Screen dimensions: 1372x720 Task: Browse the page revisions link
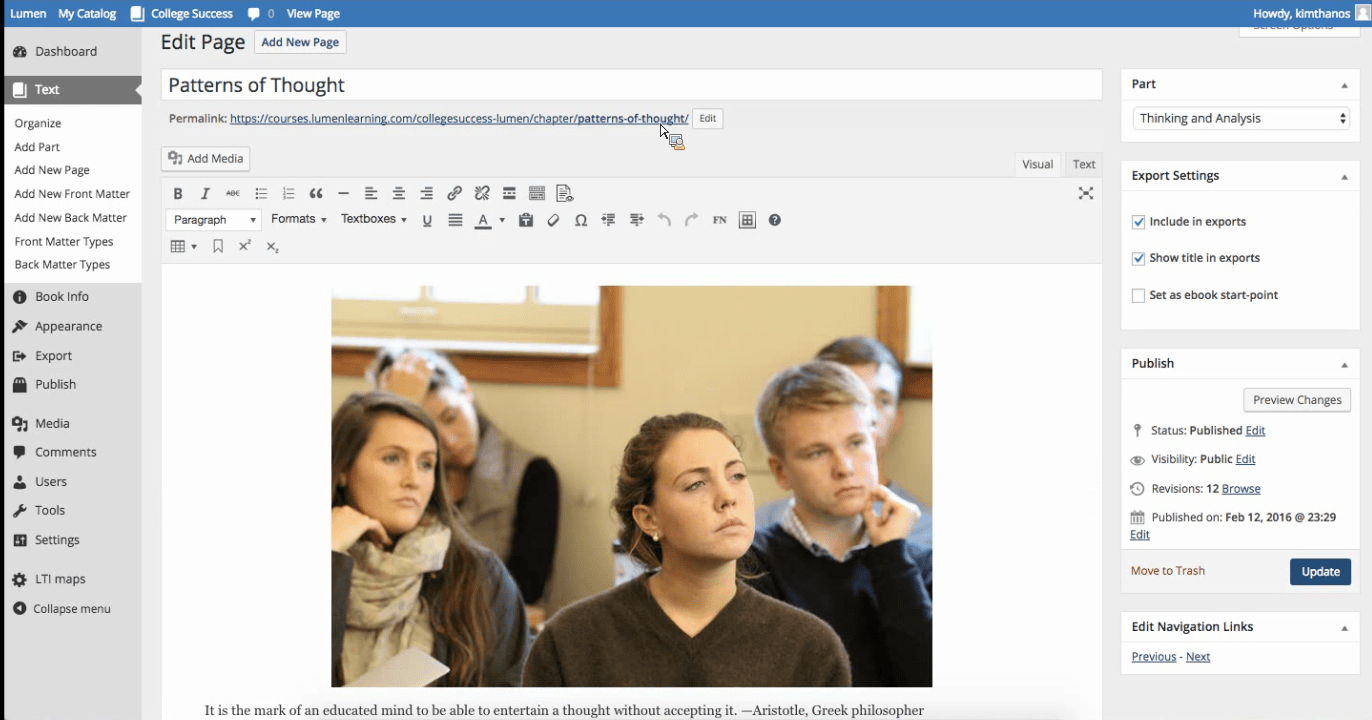[x=1241, y=489]
